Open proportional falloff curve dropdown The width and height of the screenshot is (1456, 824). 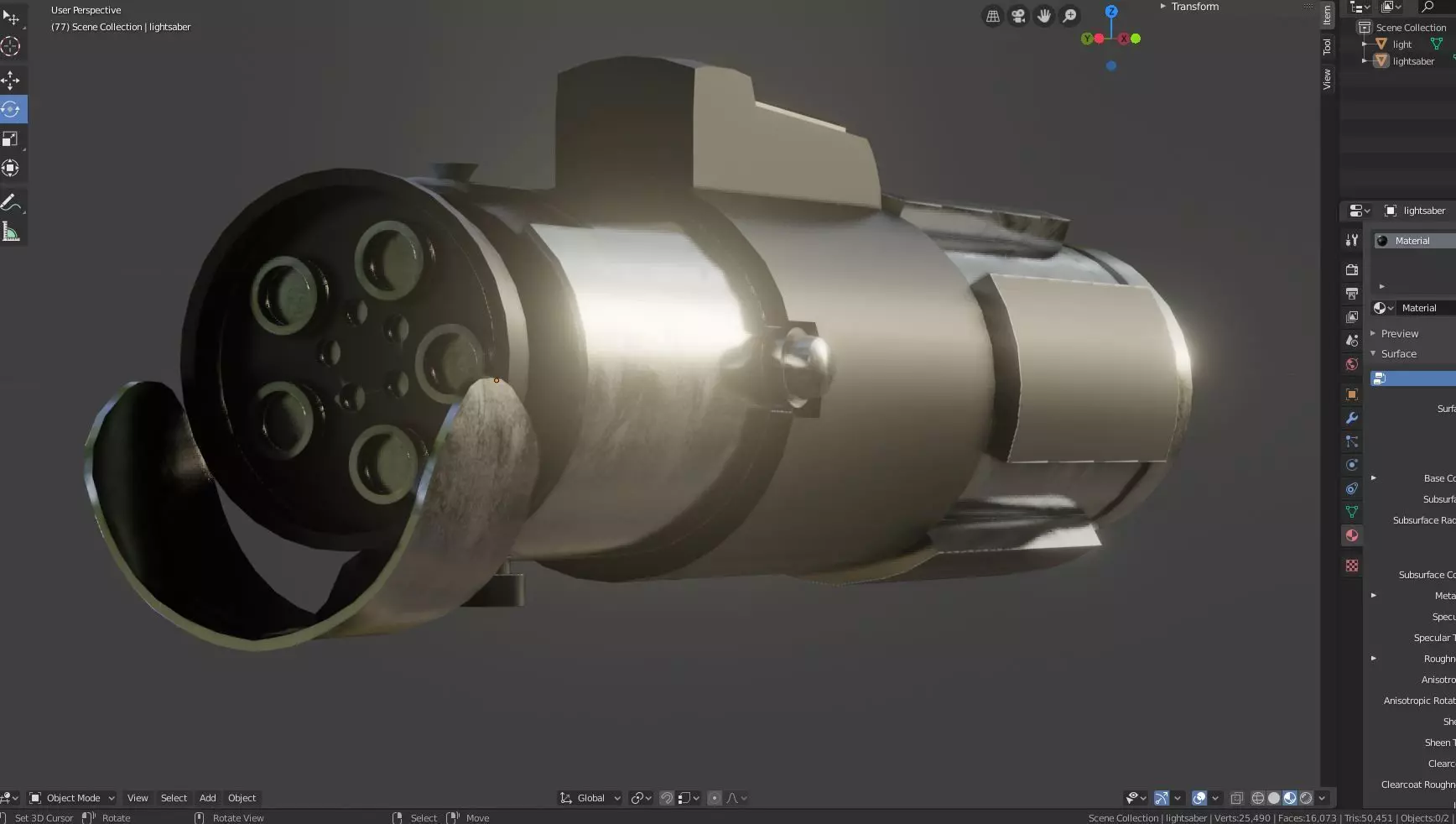click(736, 798)
